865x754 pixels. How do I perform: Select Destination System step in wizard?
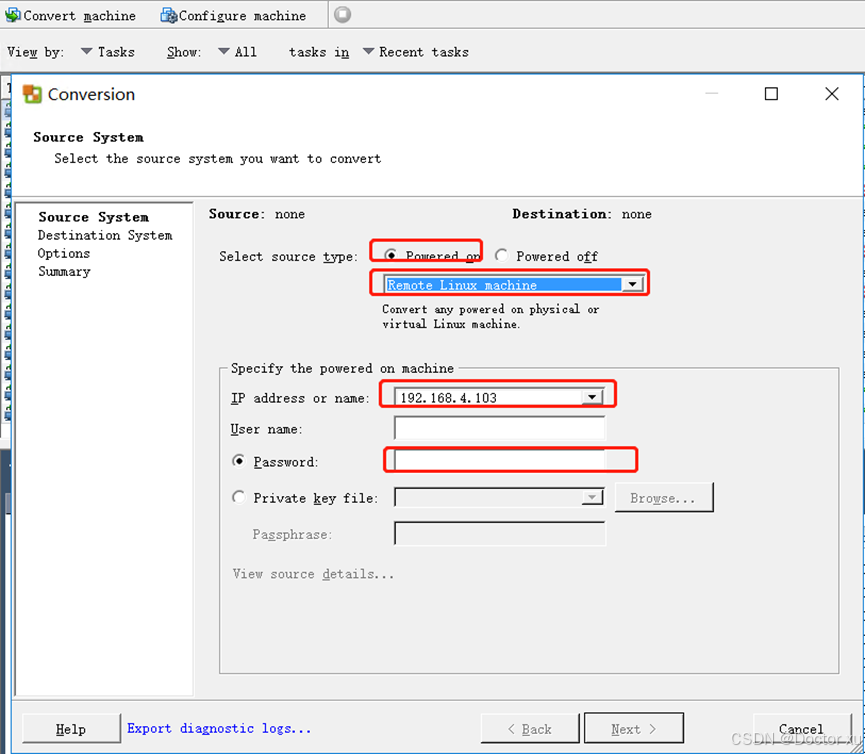(105, 235)
